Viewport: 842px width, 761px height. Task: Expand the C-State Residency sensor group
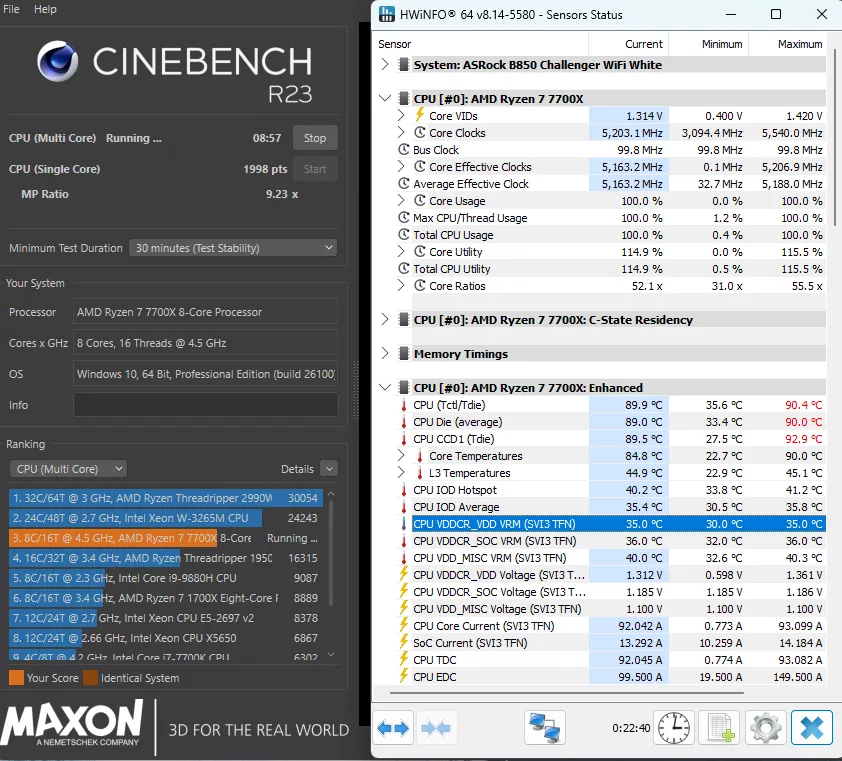(386, 320)
